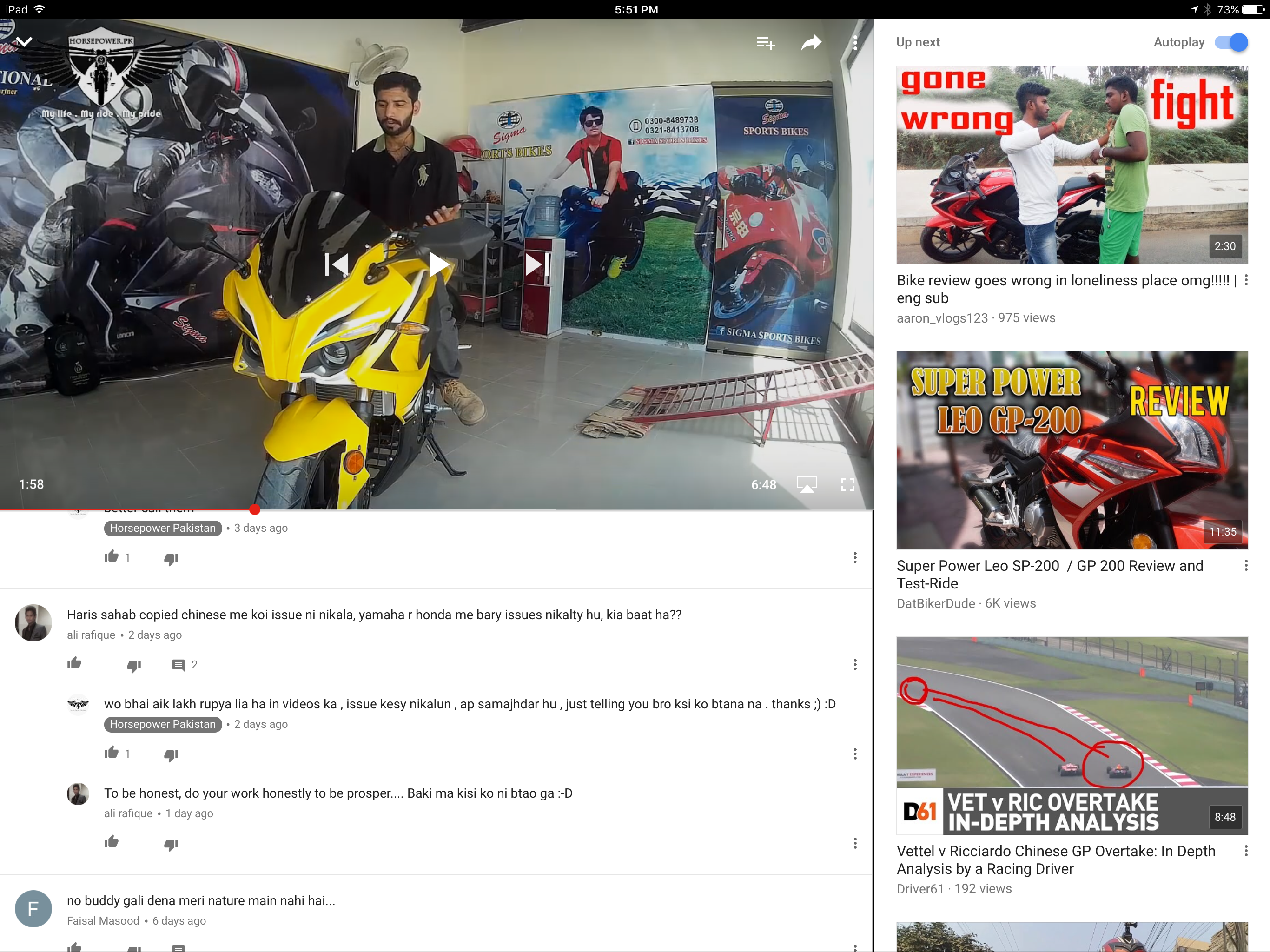The width and height of the screenshot is (1270, 952).
Task: Share the video using the arrow icon
Action: coord(811,42)
